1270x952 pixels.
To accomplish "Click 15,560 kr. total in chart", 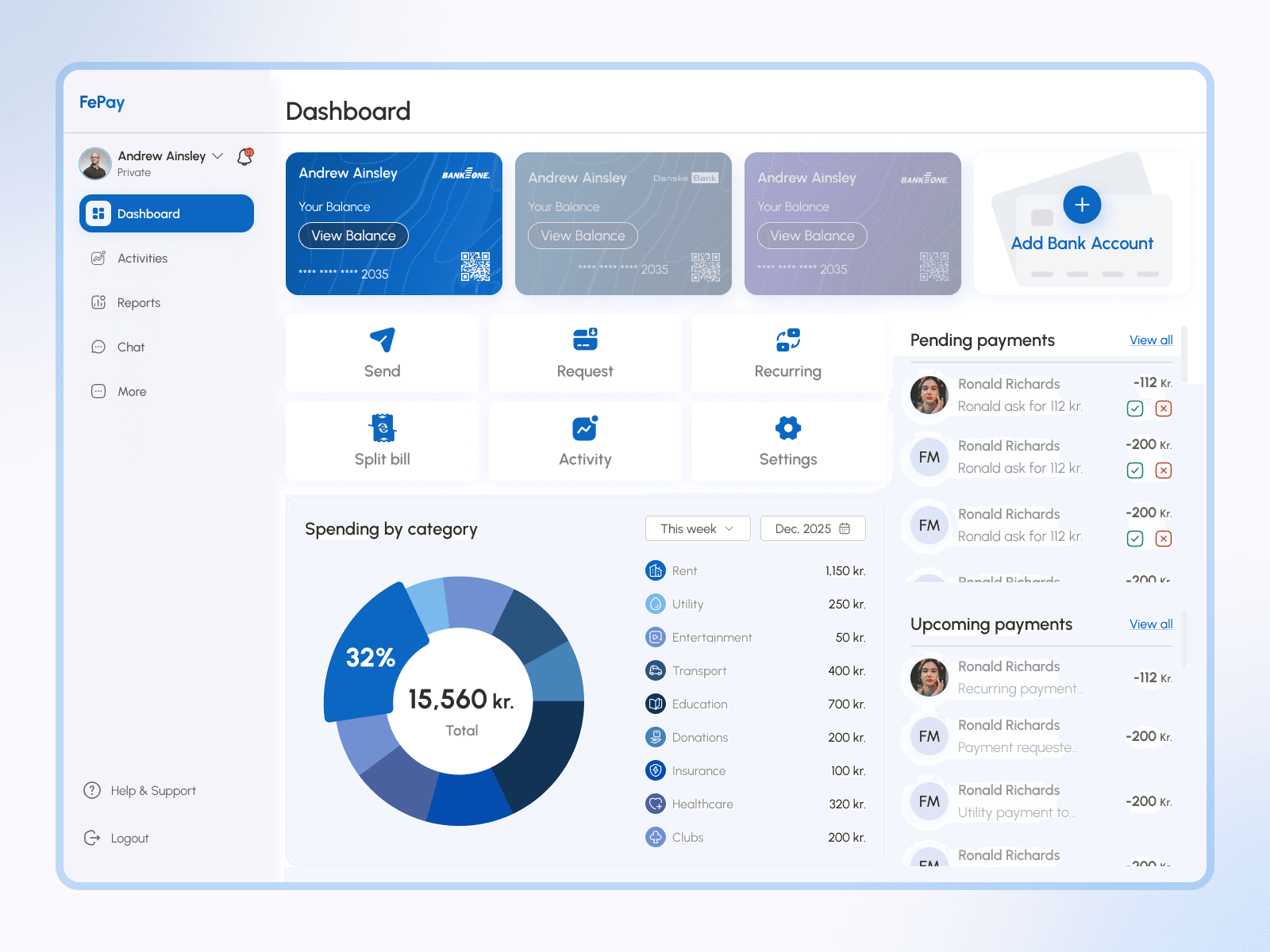I will pyautogui.click(x=461, y=699).
